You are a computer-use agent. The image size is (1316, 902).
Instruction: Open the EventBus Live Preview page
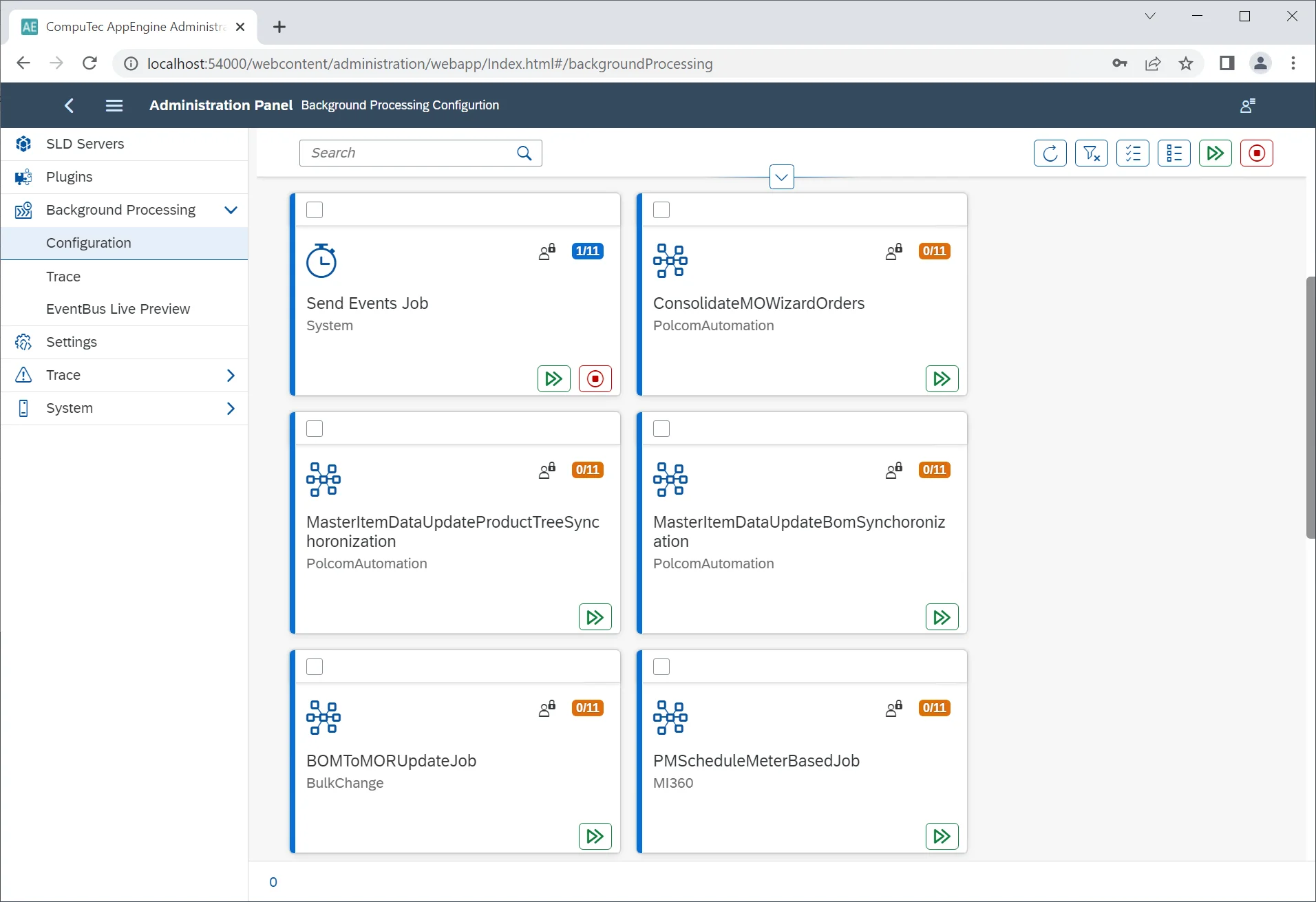pyautogui.click(x=118, y=309)
